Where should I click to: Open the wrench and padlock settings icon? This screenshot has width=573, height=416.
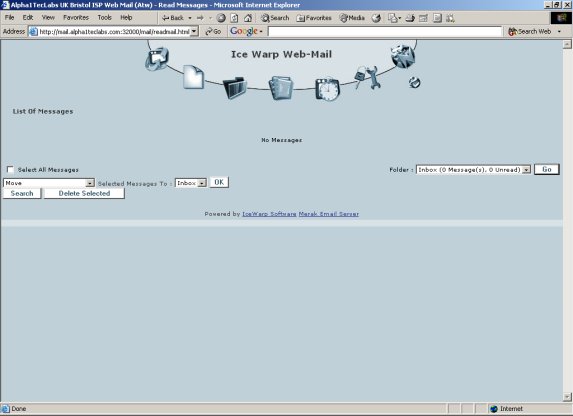pos(368,77)
